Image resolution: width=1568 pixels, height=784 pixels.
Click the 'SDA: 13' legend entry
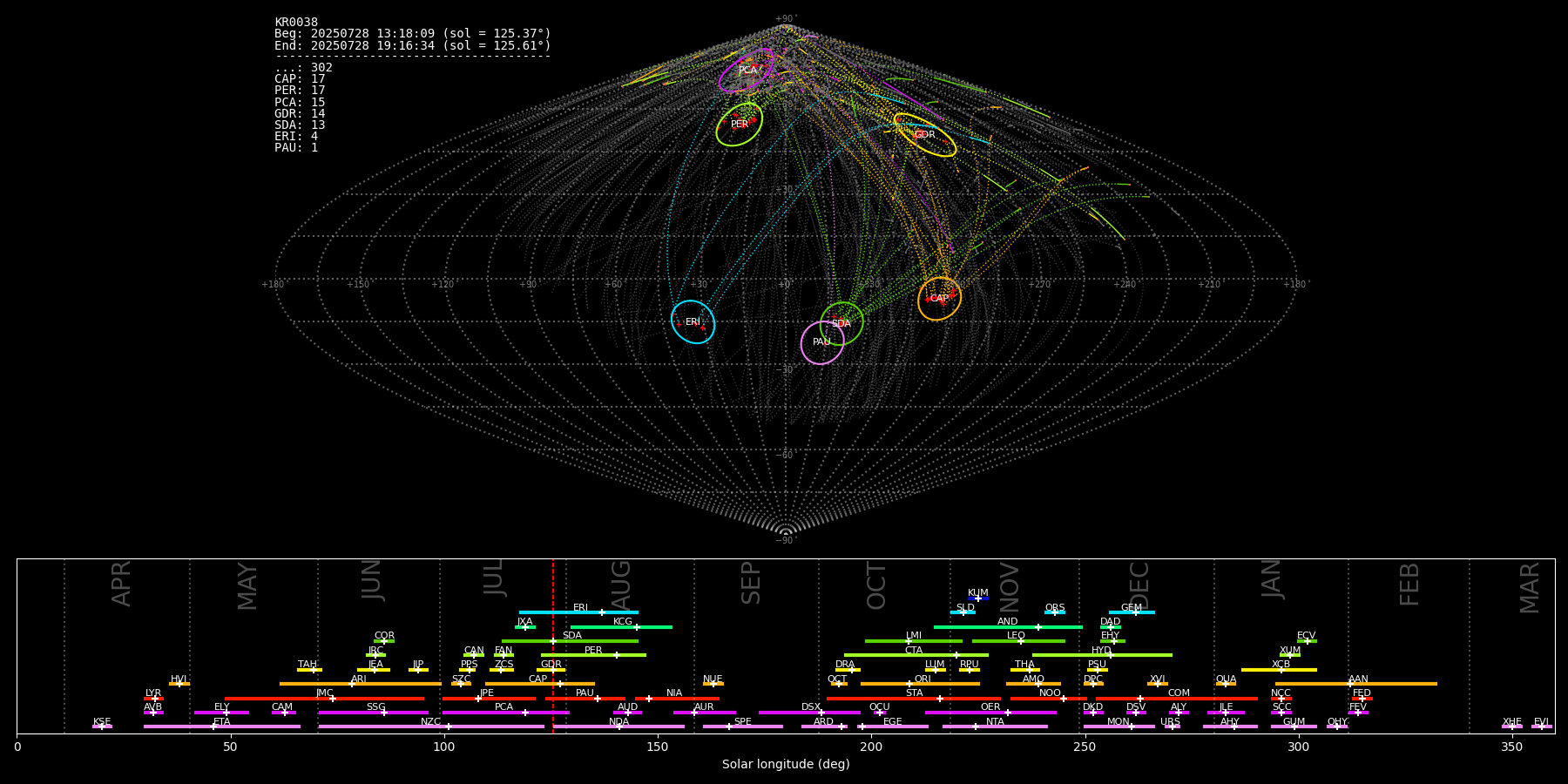[300, 125]
